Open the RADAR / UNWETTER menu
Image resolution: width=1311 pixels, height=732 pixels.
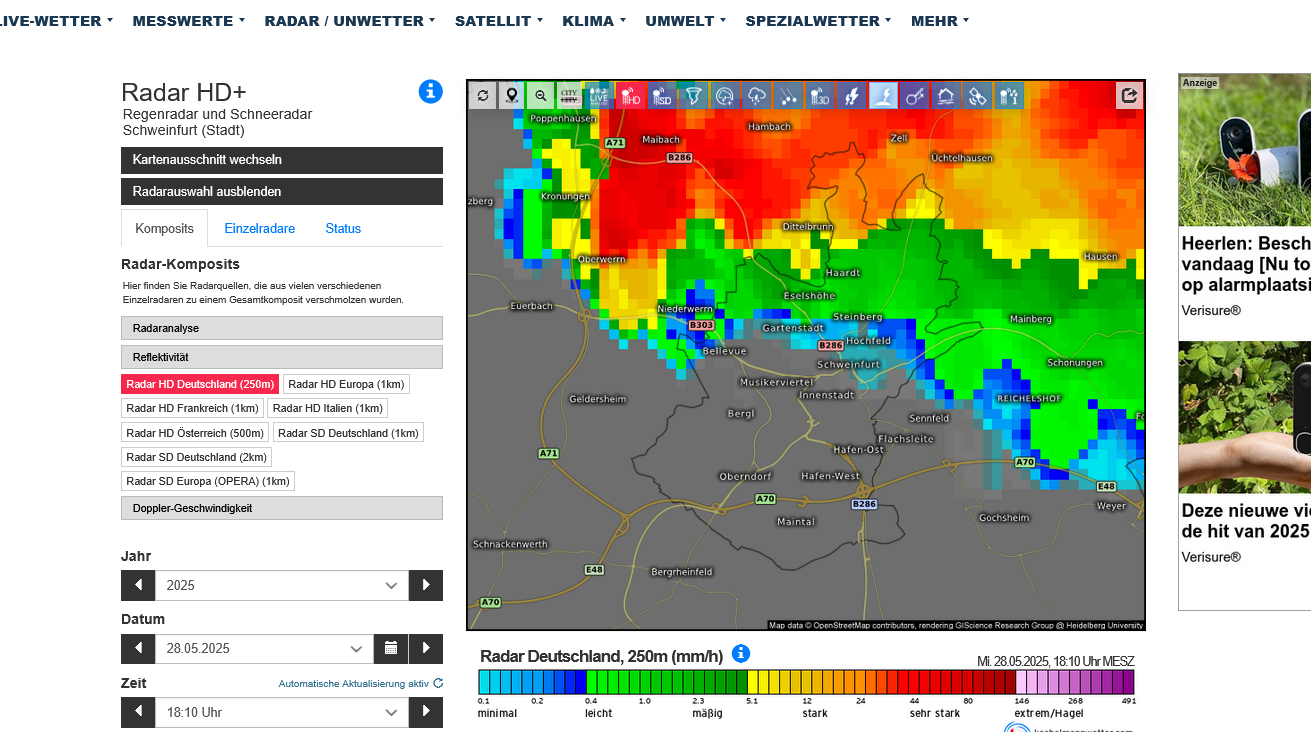click(x=349, y=21)
